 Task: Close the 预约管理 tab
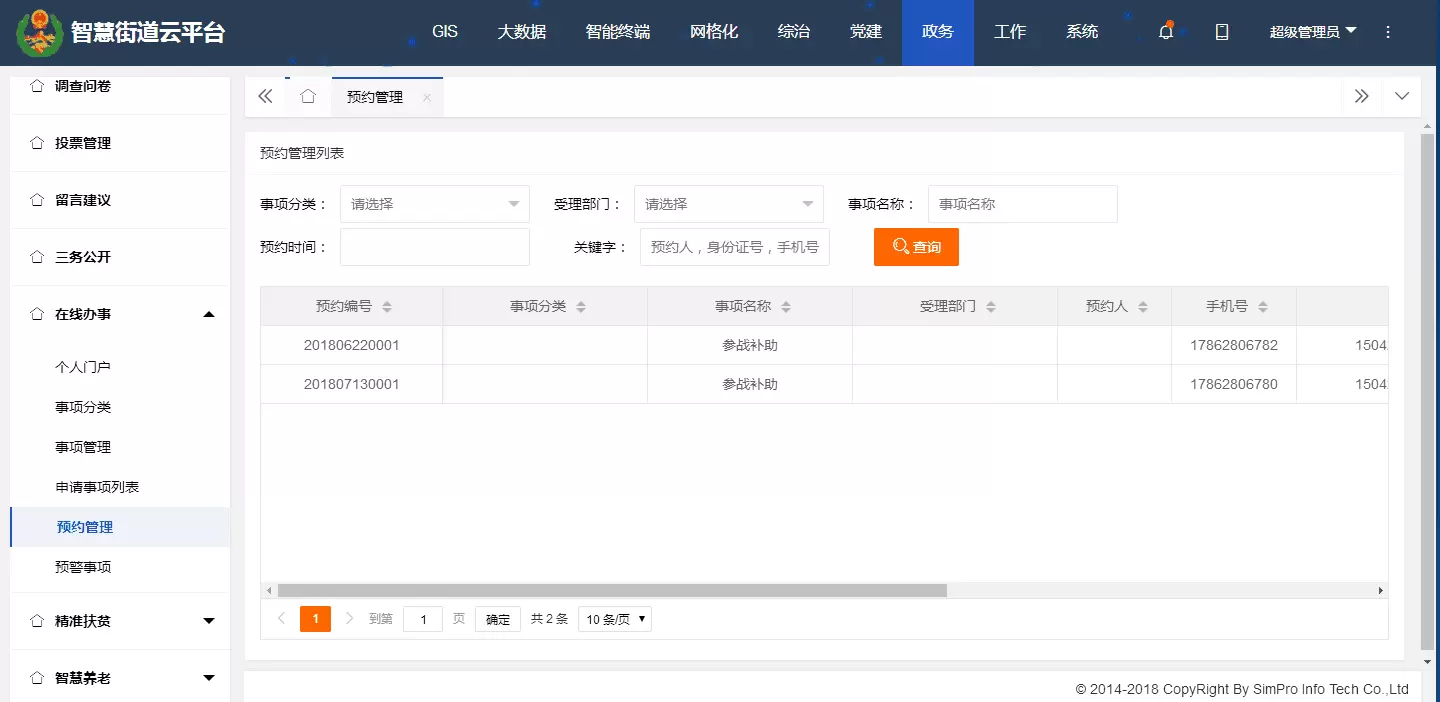[427, 97]
